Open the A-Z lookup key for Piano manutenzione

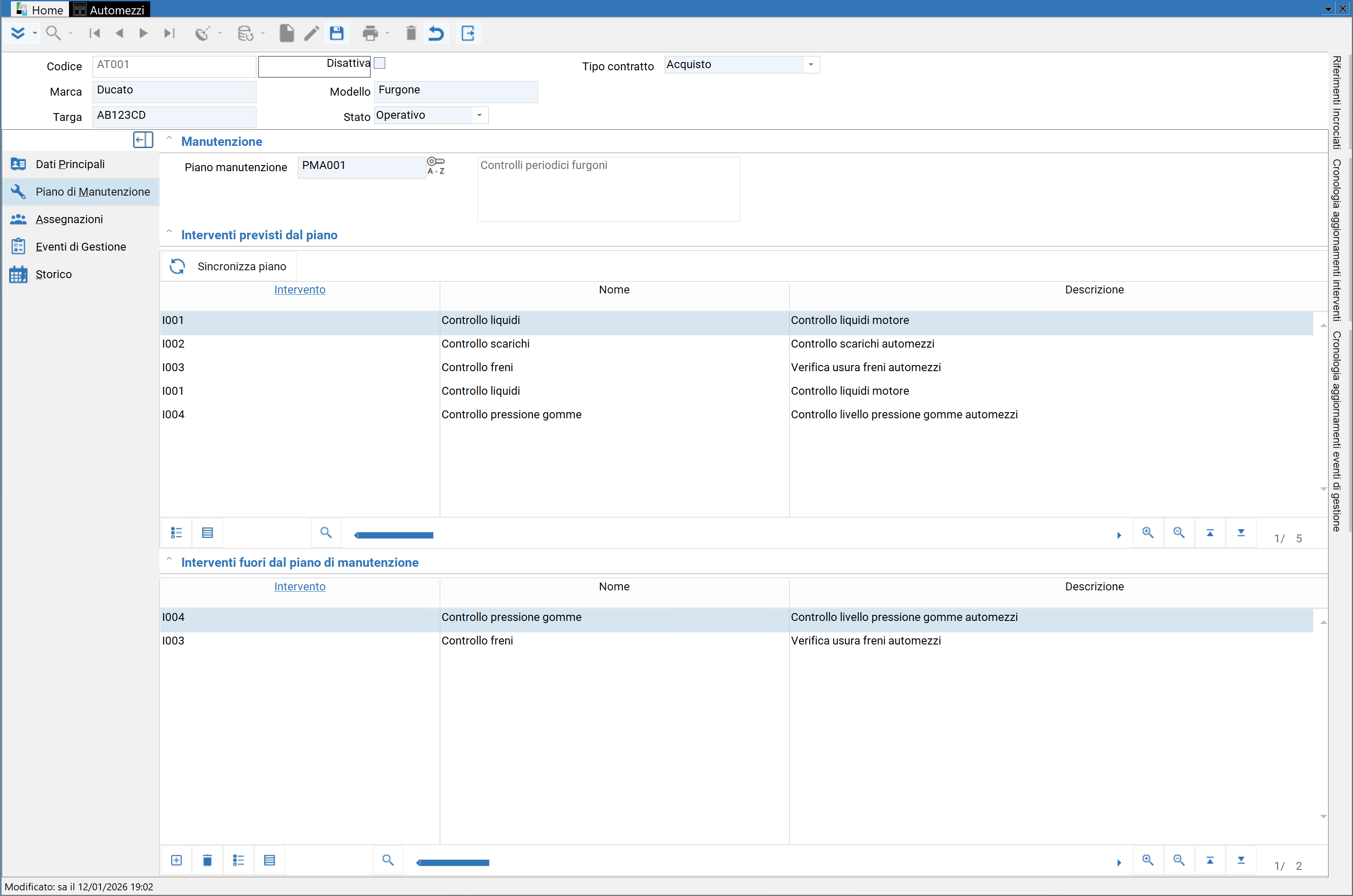(436, 166)
